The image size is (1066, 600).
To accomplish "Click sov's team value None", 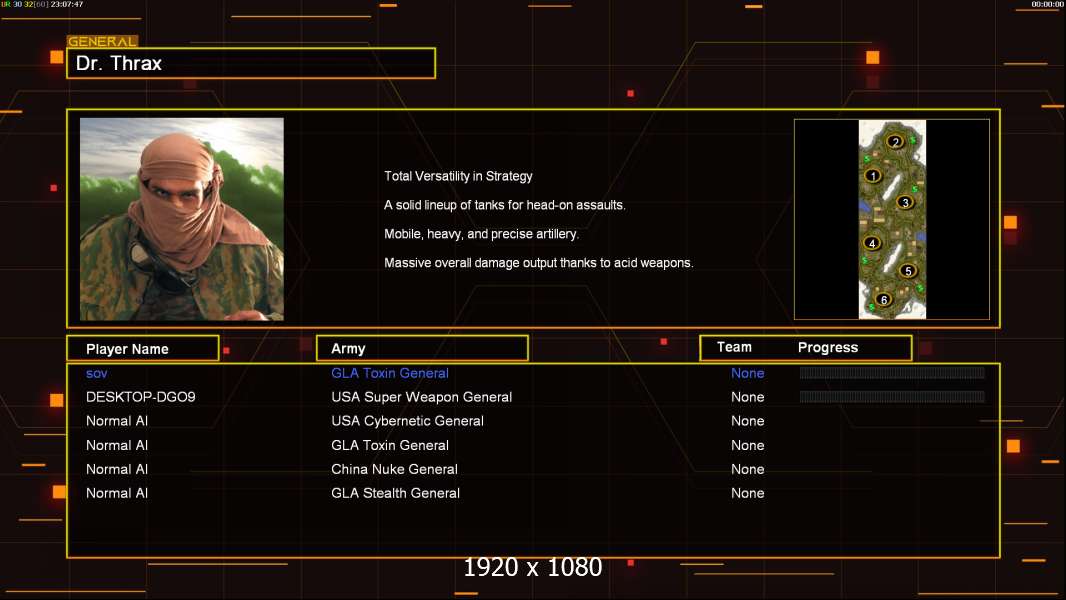I will point(747,373).
